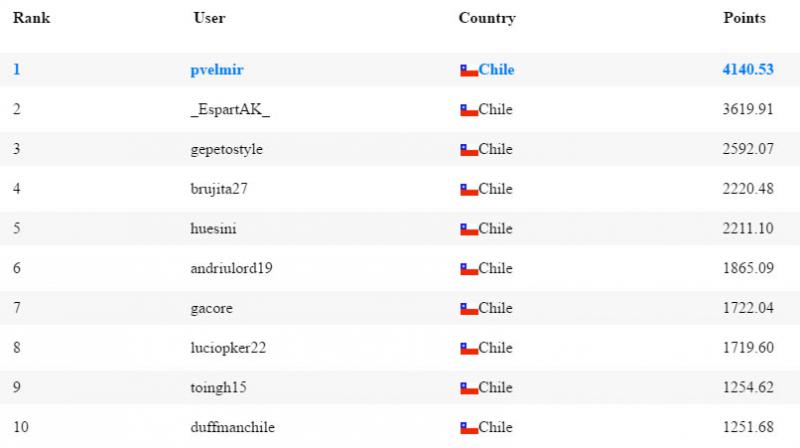This screenshot has width=800, height=448.
Task: Click the 4140.53 points value
Action: [x=748, y=69]
